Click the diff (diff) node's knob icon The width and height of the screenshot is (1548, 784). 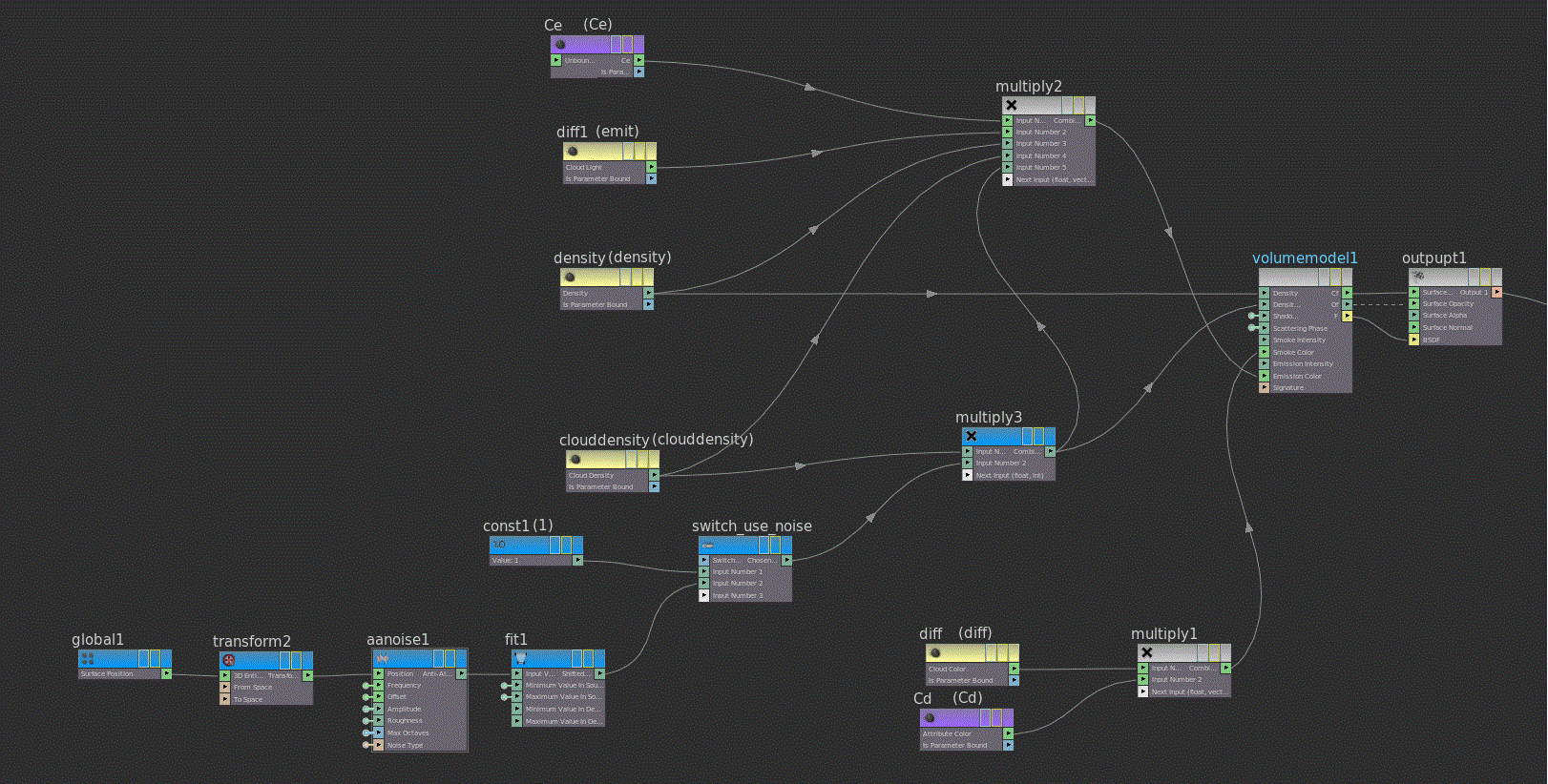coord(936,653)
